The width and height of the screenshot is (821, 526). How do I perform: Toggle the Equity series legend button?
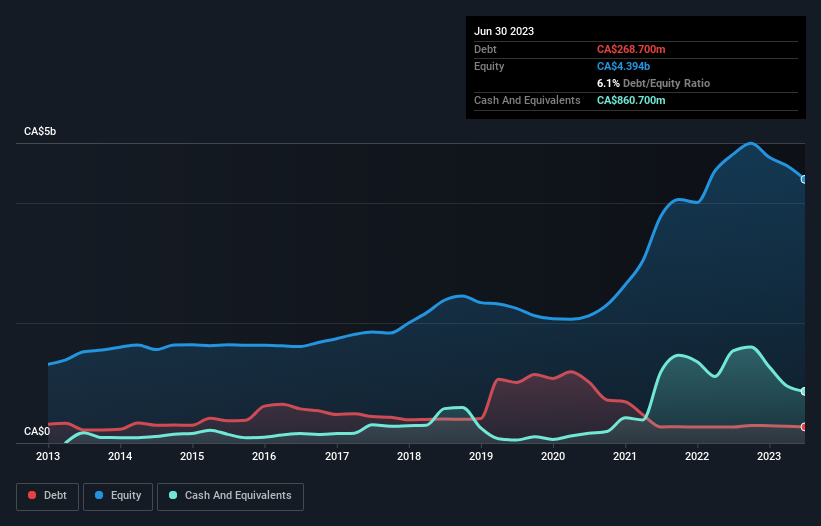(118, 496)
